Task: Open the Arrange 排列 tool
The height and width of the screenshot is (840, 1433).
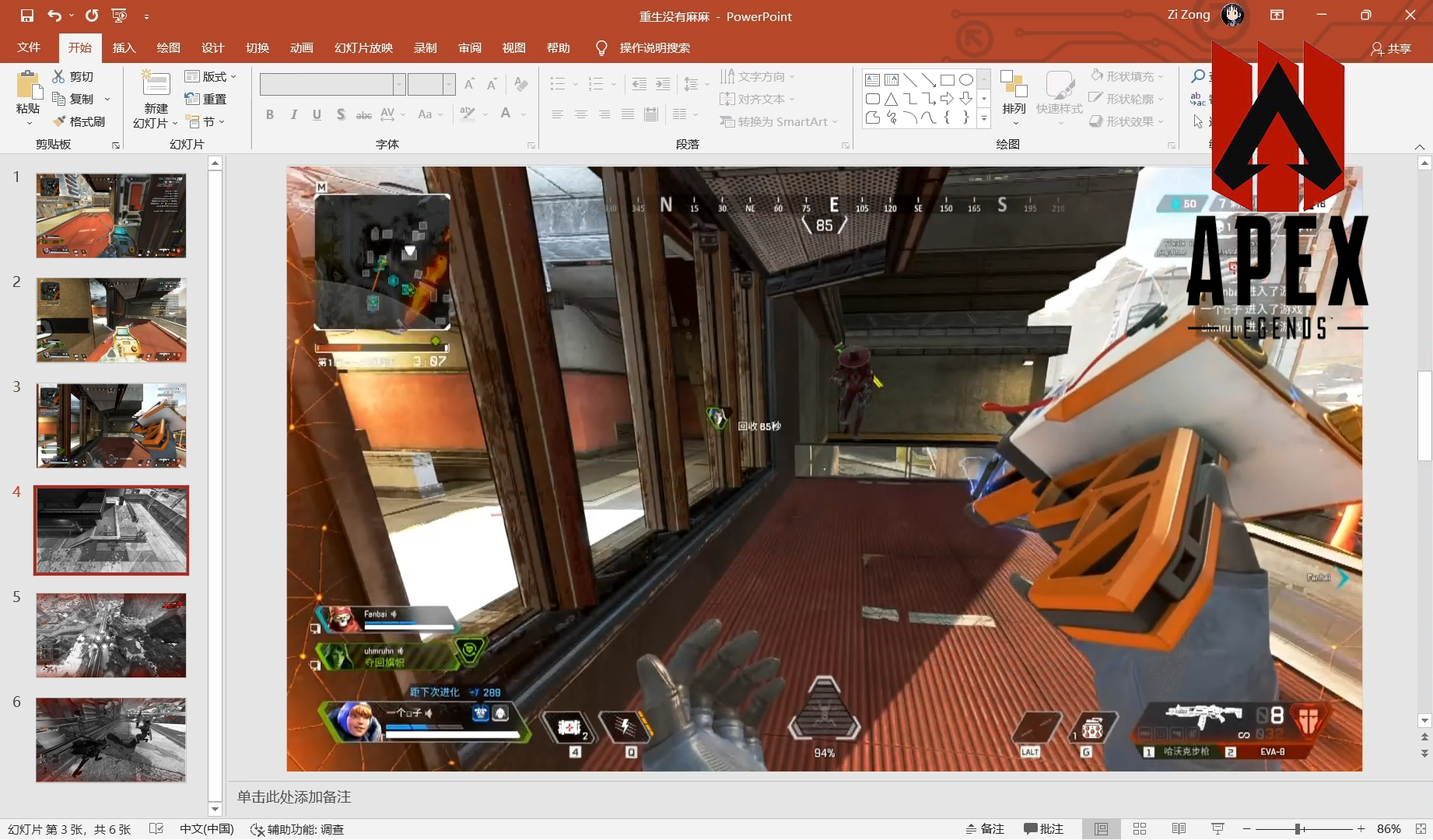Action: point(1014,97)
